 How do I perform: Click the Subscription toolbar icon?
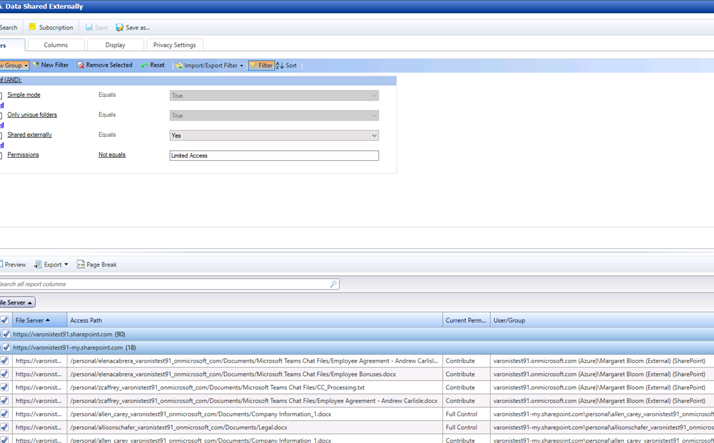pos(33,28)
